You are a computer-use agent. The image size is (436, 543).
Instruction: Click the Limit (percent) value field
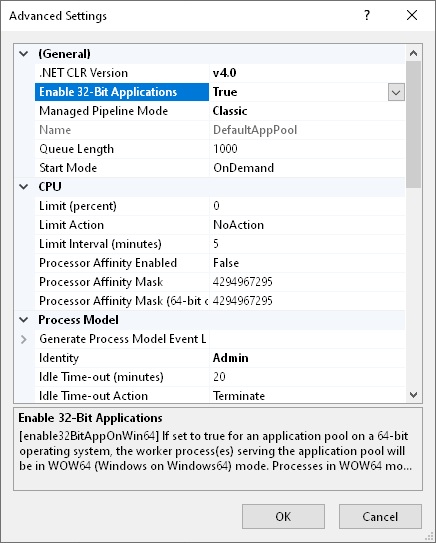coord(307,206)
